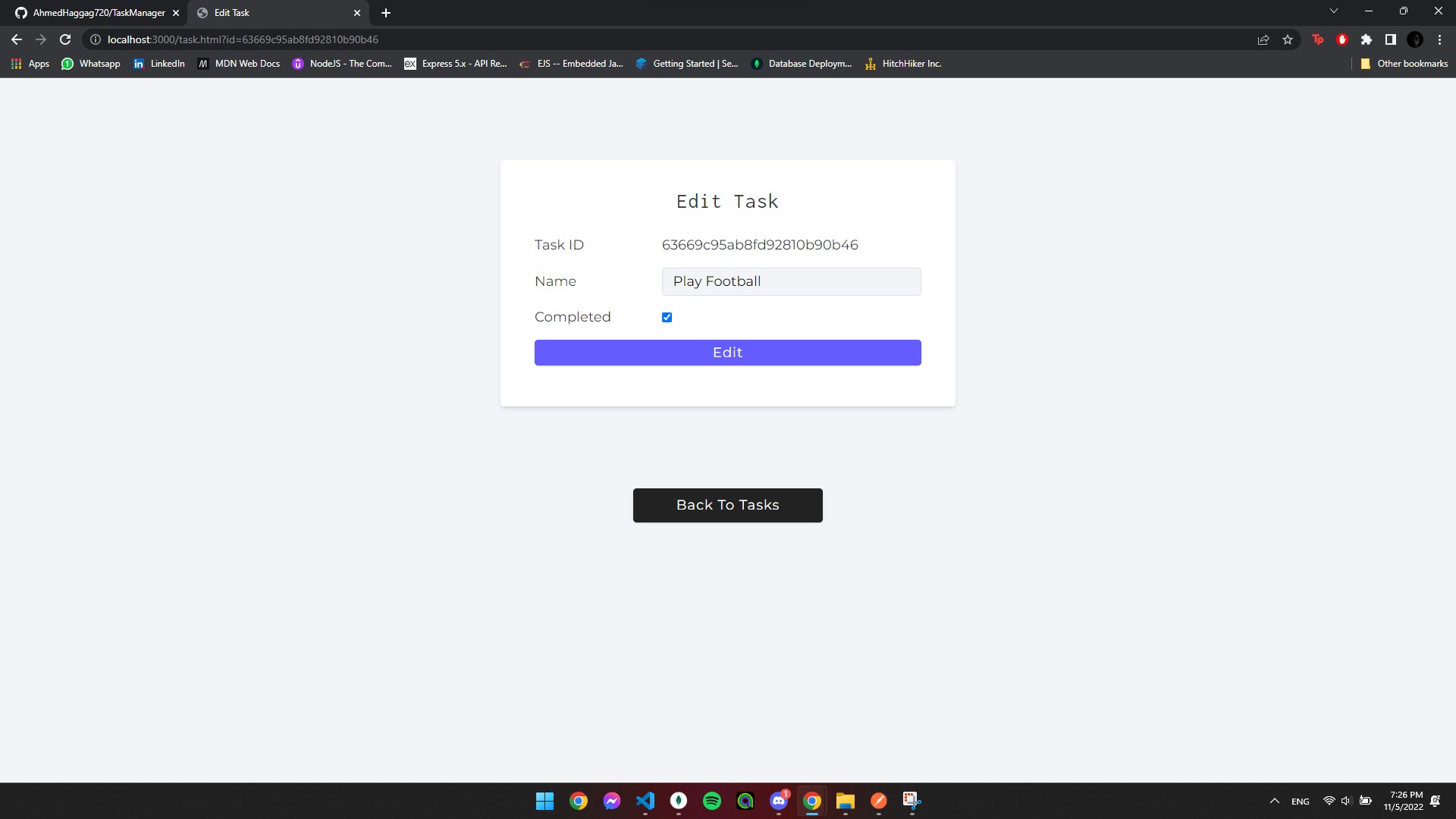Screen dimensions: 1456x819
Task: Open first Chrome icon in taskbar
Action: 579,801
